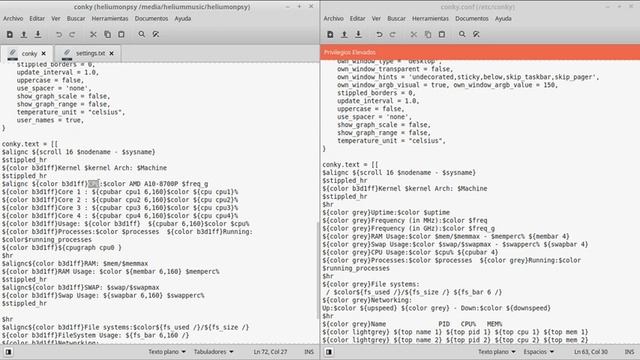Open Ver menu in conky.conf window
This screenshot has width=640, height=360.
pos(376,18)
